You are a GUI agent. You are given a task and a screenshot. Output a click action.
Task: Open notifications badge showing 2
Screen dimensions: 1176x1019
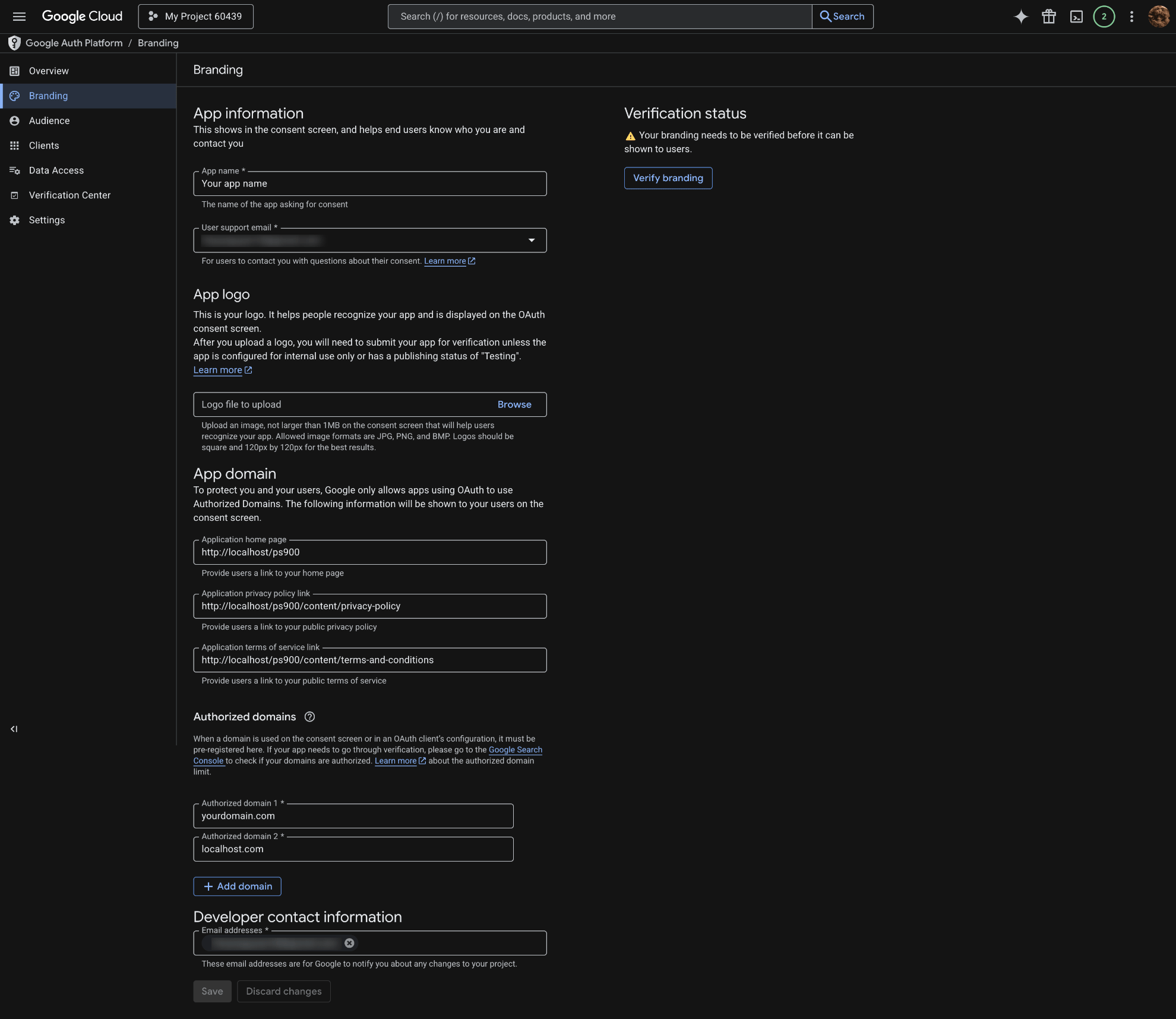1104,17
